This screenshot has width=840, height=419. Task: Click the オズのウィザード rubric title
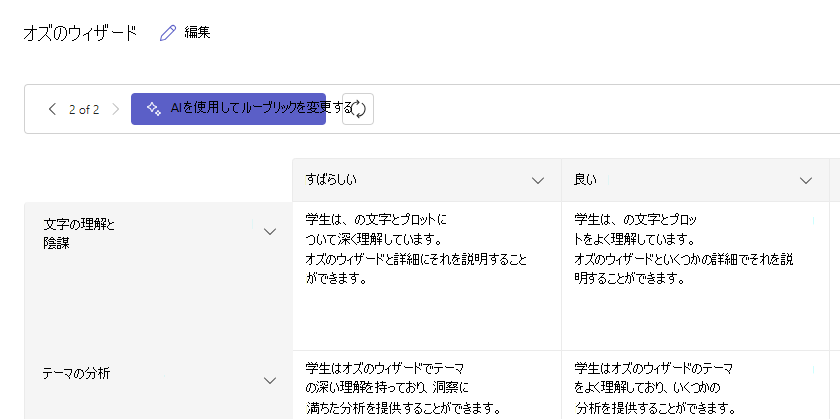coord(80,33)
